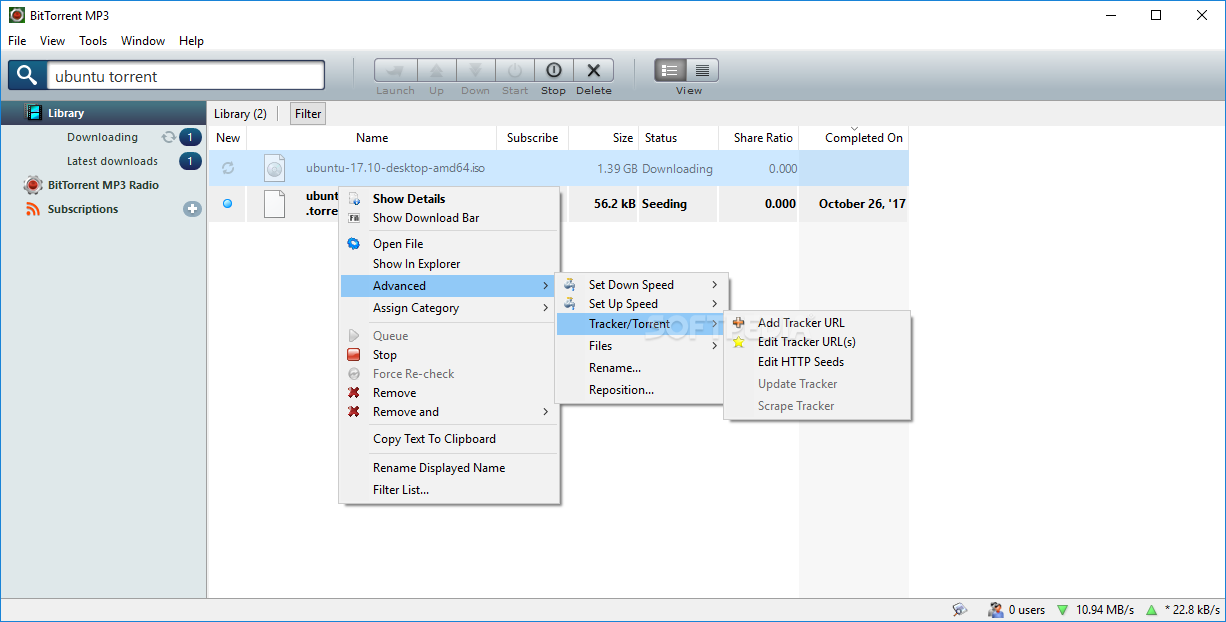Click the Add Tracker URL plus icon
The height and width of the screenshot is (622, 1226).
739,323
